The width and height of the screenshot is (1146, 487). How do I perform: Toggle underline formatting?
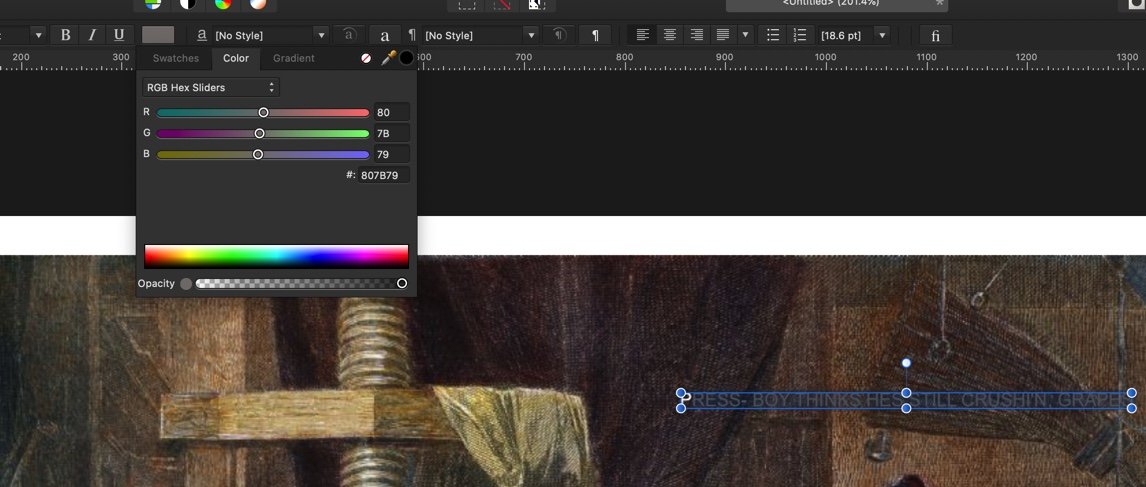click(118, 35)
